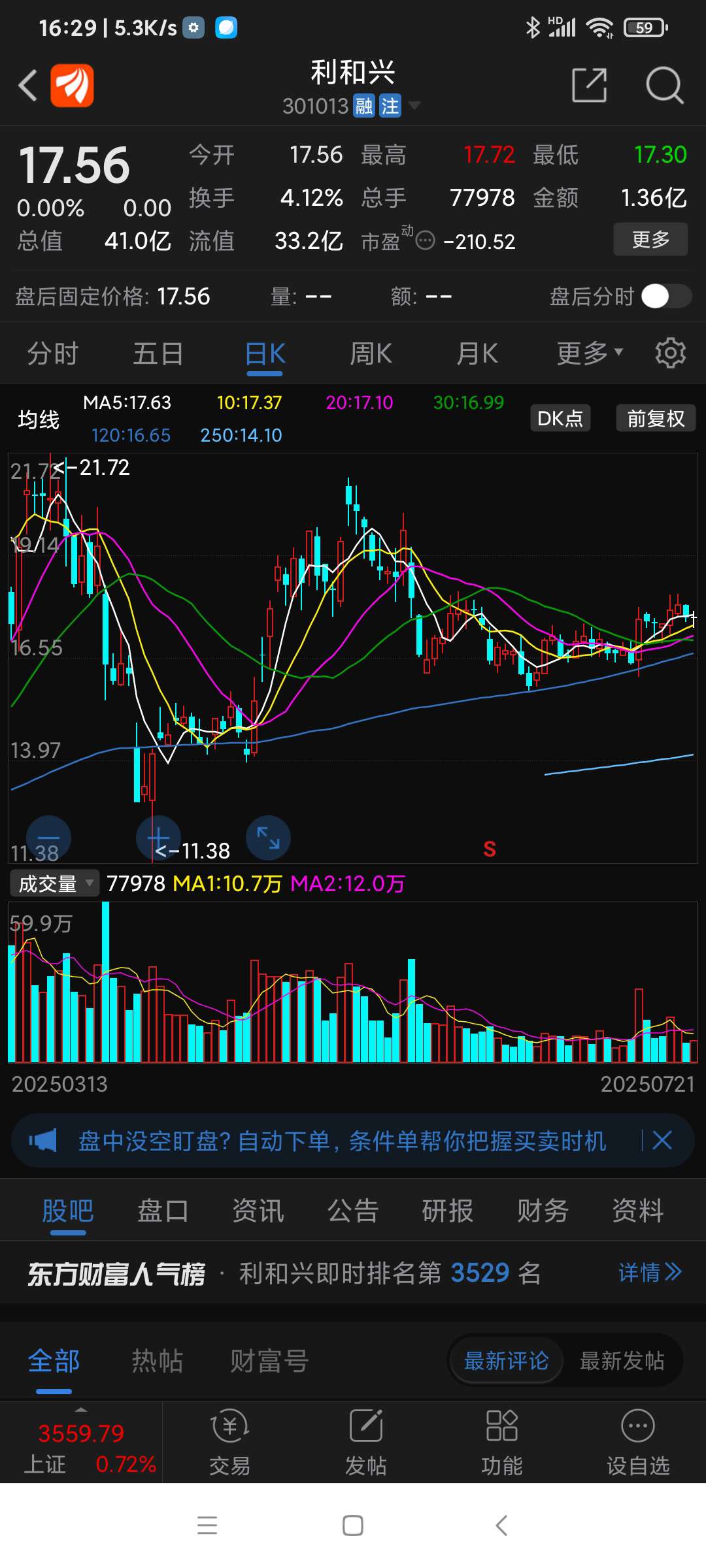Image resolution: width=706 pixels, height=1568 pixels.
Task: Tap Android system back button
Action: tap(501, 1526)
